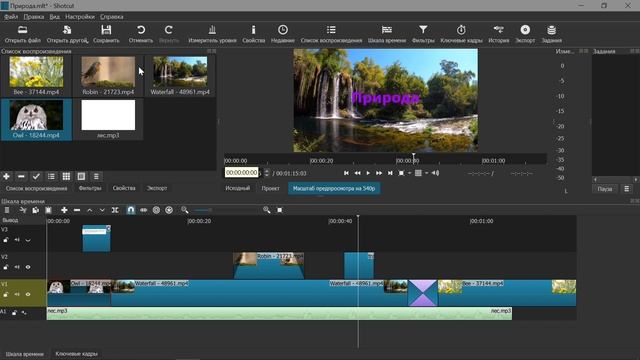The image size is (640, 360).
Task: Open the grid display dropdown in player
Action: (426, 173)
